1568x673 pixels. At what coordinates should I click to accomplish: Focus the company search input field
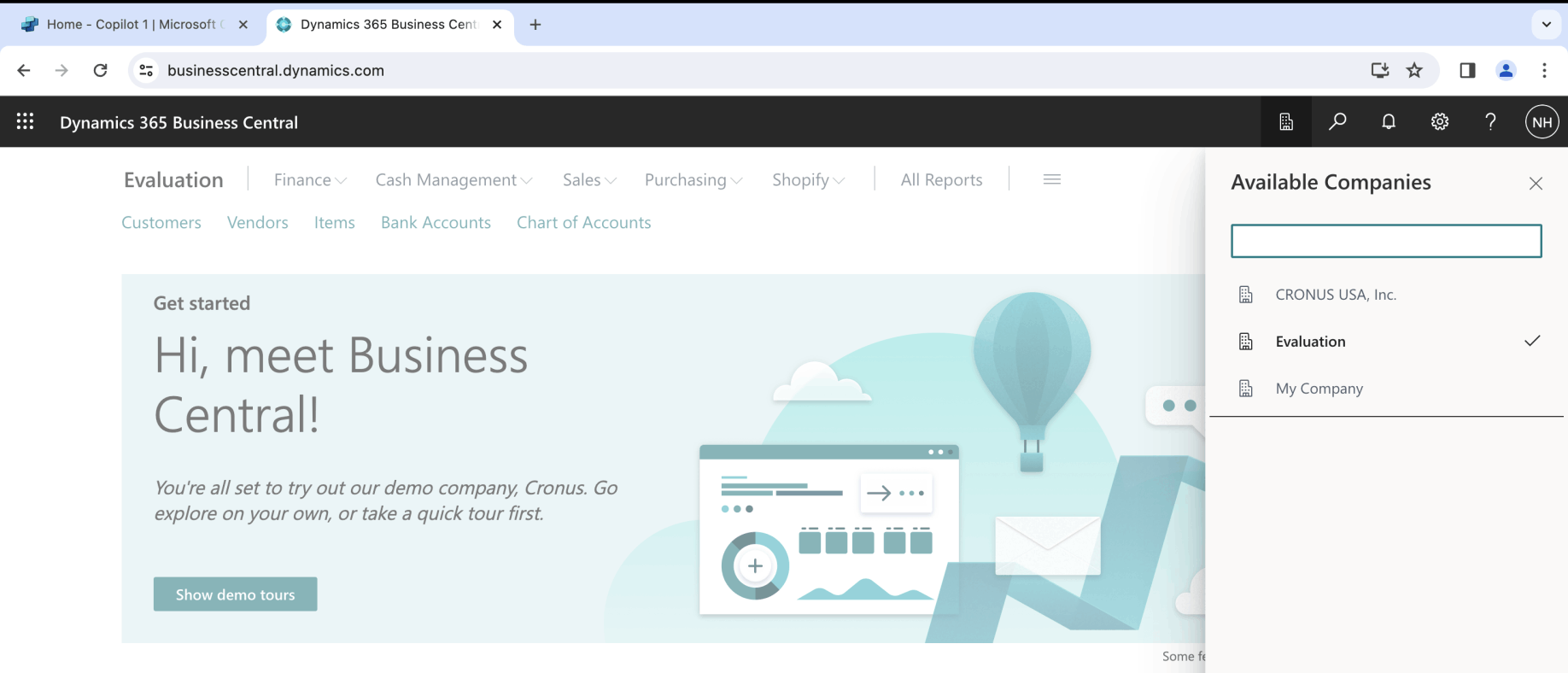(1386, 241)
